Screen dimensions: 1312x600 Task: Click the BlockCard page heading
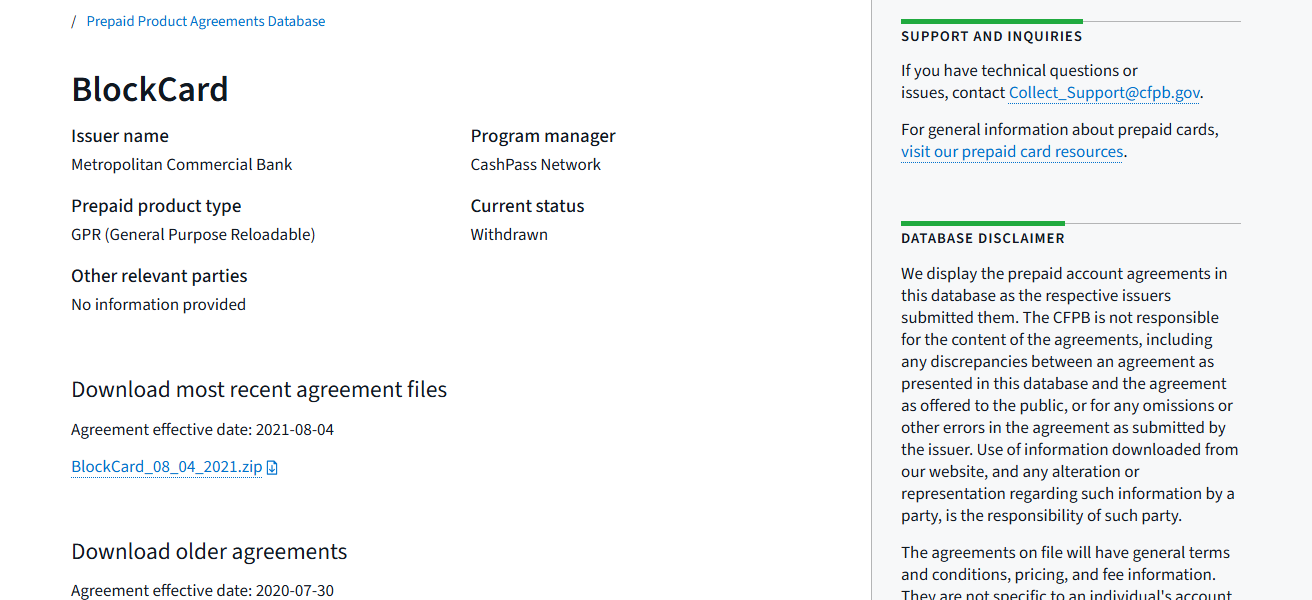click(150, 90)
